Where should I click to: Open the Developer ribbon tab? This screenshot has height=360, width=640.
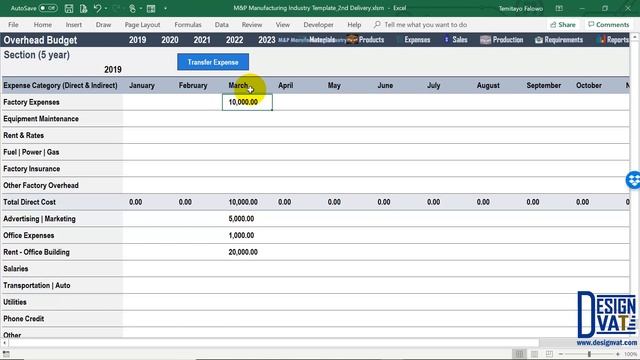318,24
